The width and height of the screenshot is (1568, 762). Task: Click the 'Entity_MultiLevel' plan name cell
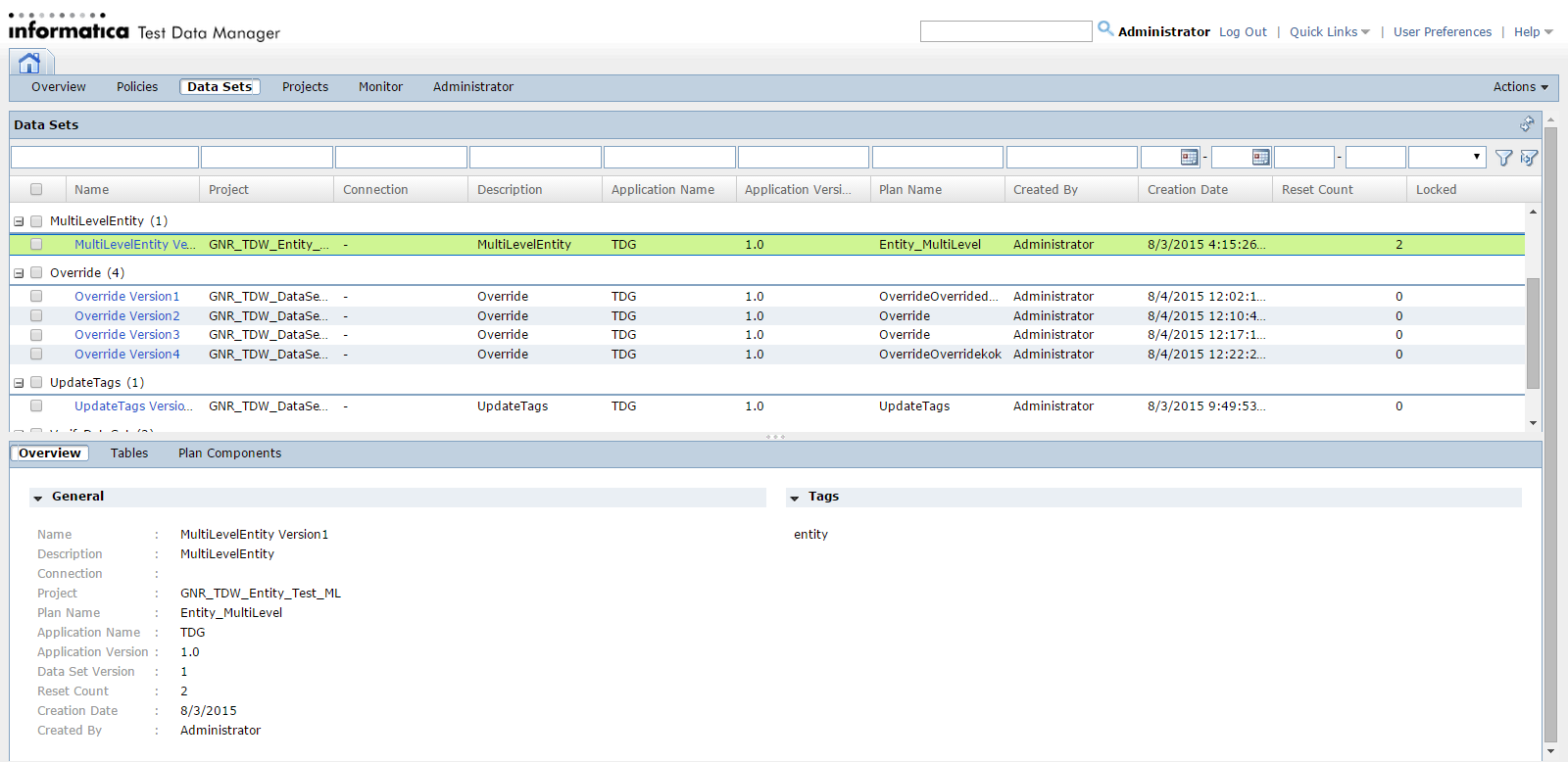coord(930,245)
